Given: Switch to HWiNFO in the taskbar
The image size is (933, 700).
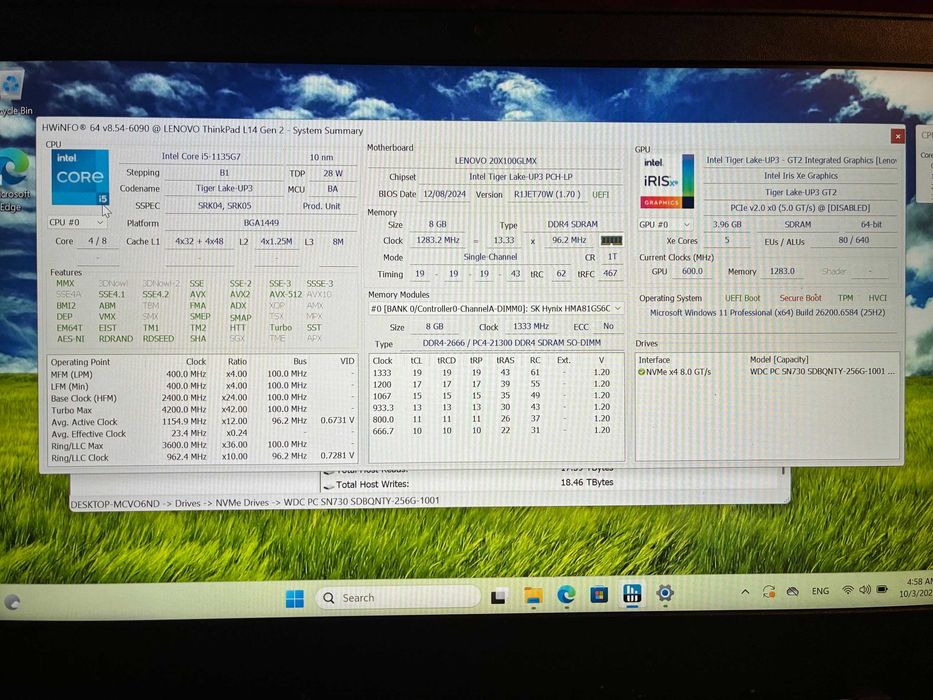Looking at the screenshot, I should (632, 593).
